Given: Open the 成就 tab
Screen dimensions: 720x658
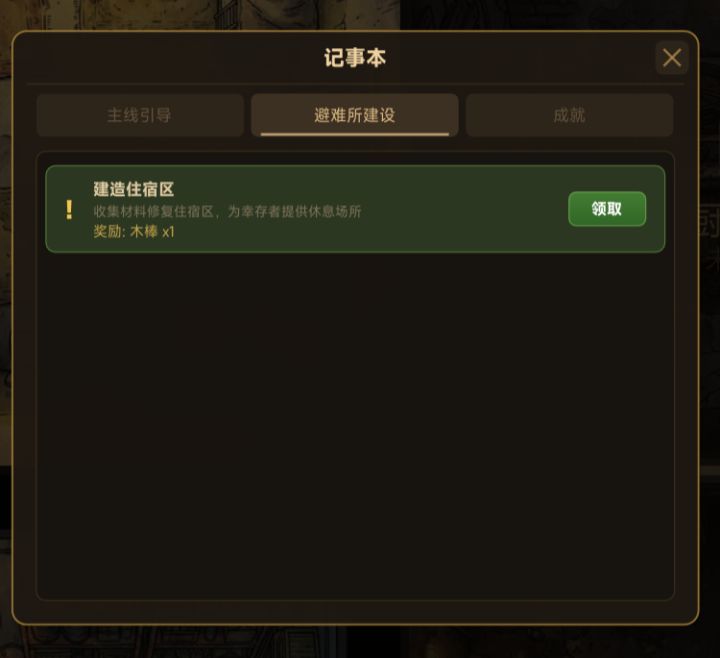Looking at the screenshot, I should pos(569,115).
